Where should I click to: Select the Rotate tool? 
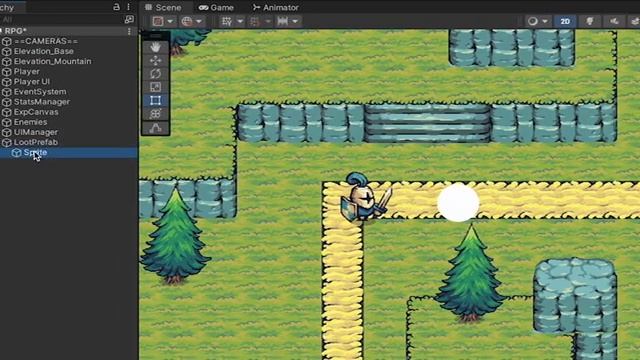[x=155, y=74]
